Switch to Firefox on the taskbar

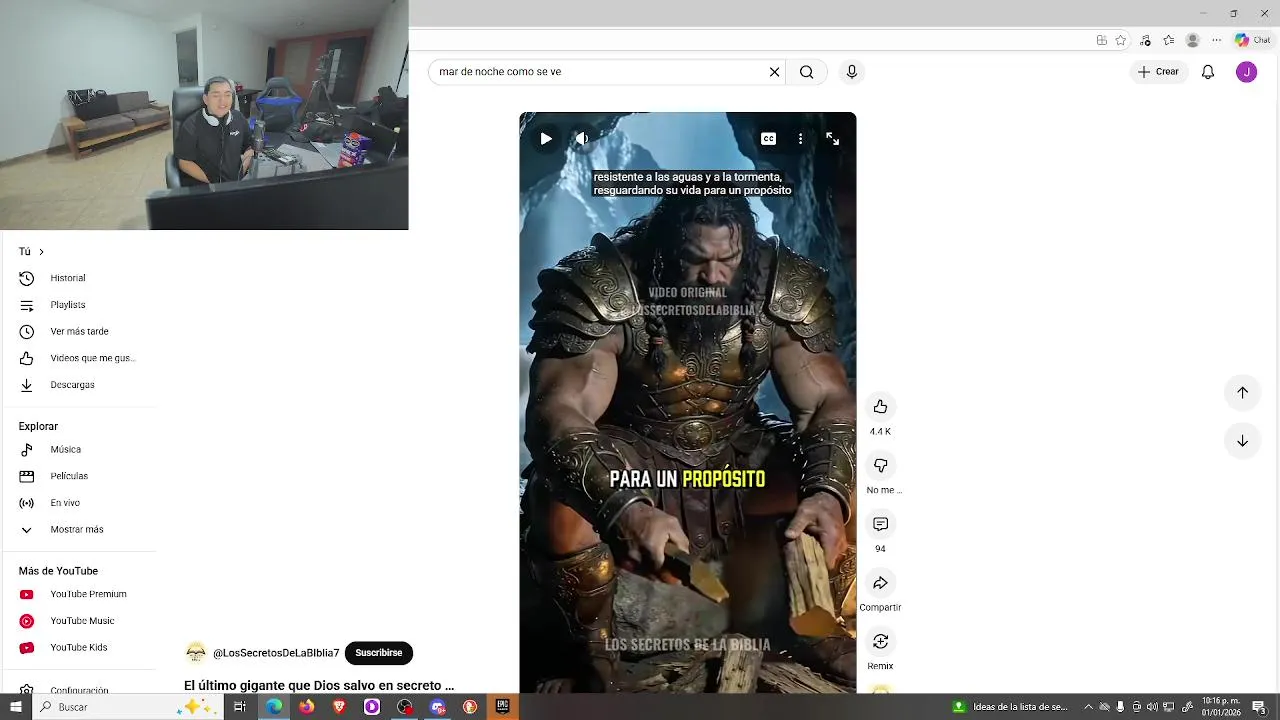306,707
